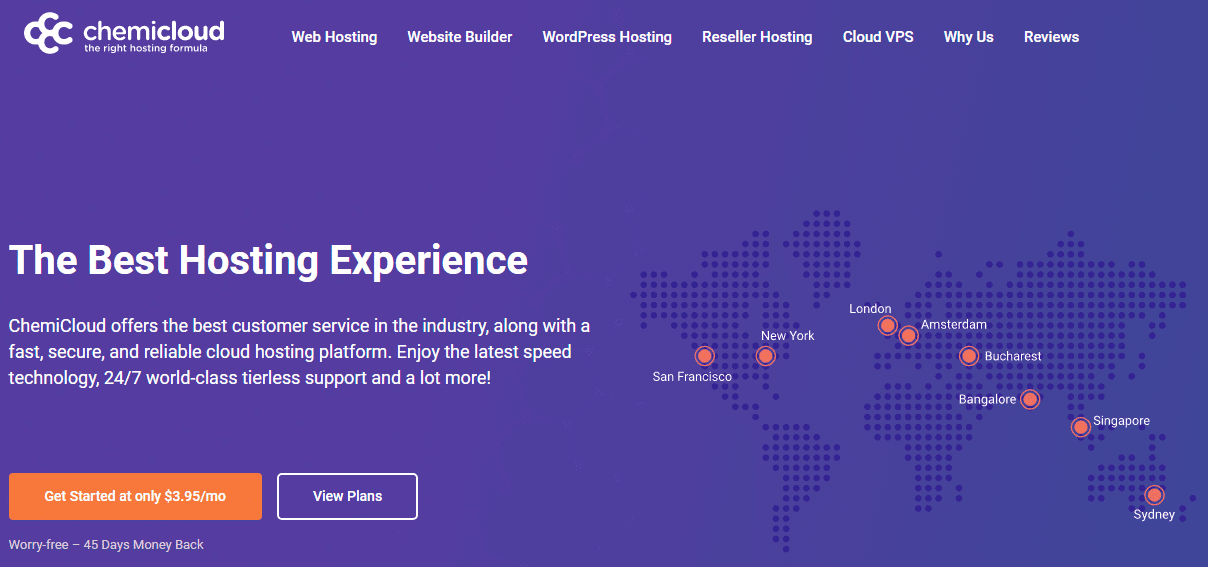Image resolution: width=1208 pixels, height=567 pixels.
Task: Click the London map label
Action: tap(870, 309)
